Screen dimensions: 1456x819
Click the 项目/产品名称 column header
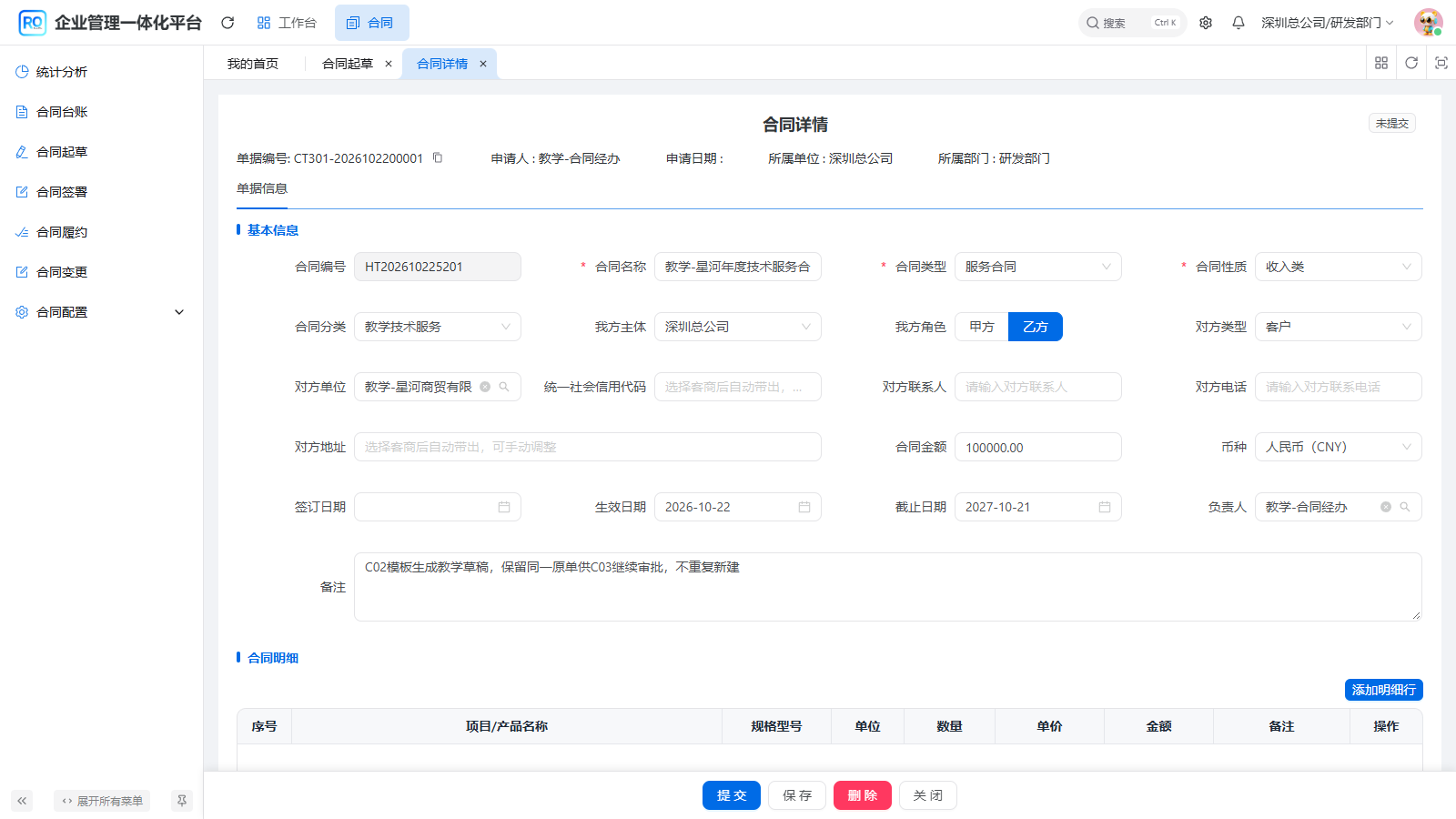pyautogui.click(x=507, y=726)
